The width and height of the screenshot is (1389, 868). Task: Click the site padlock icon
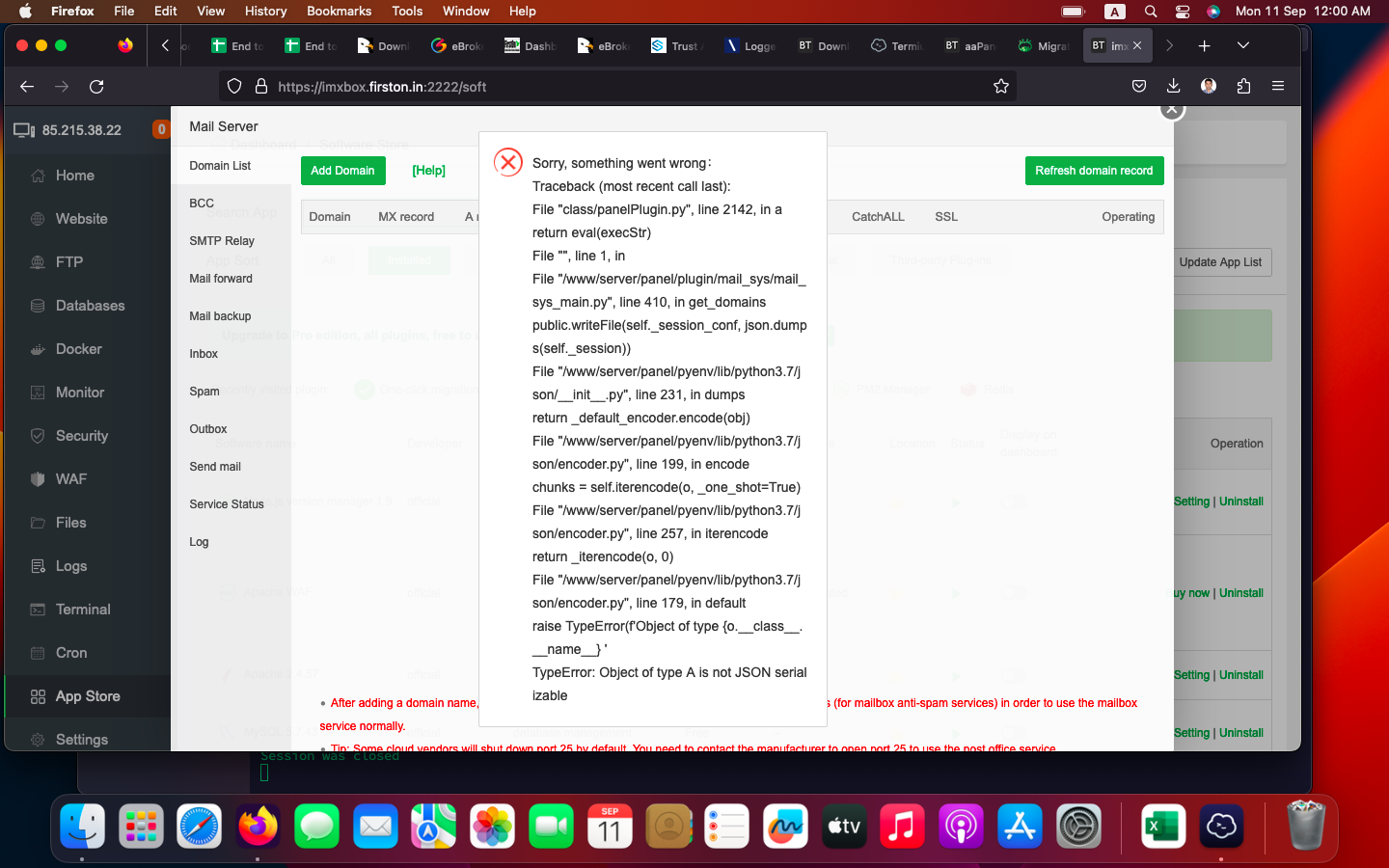click(x=260, y=87)
